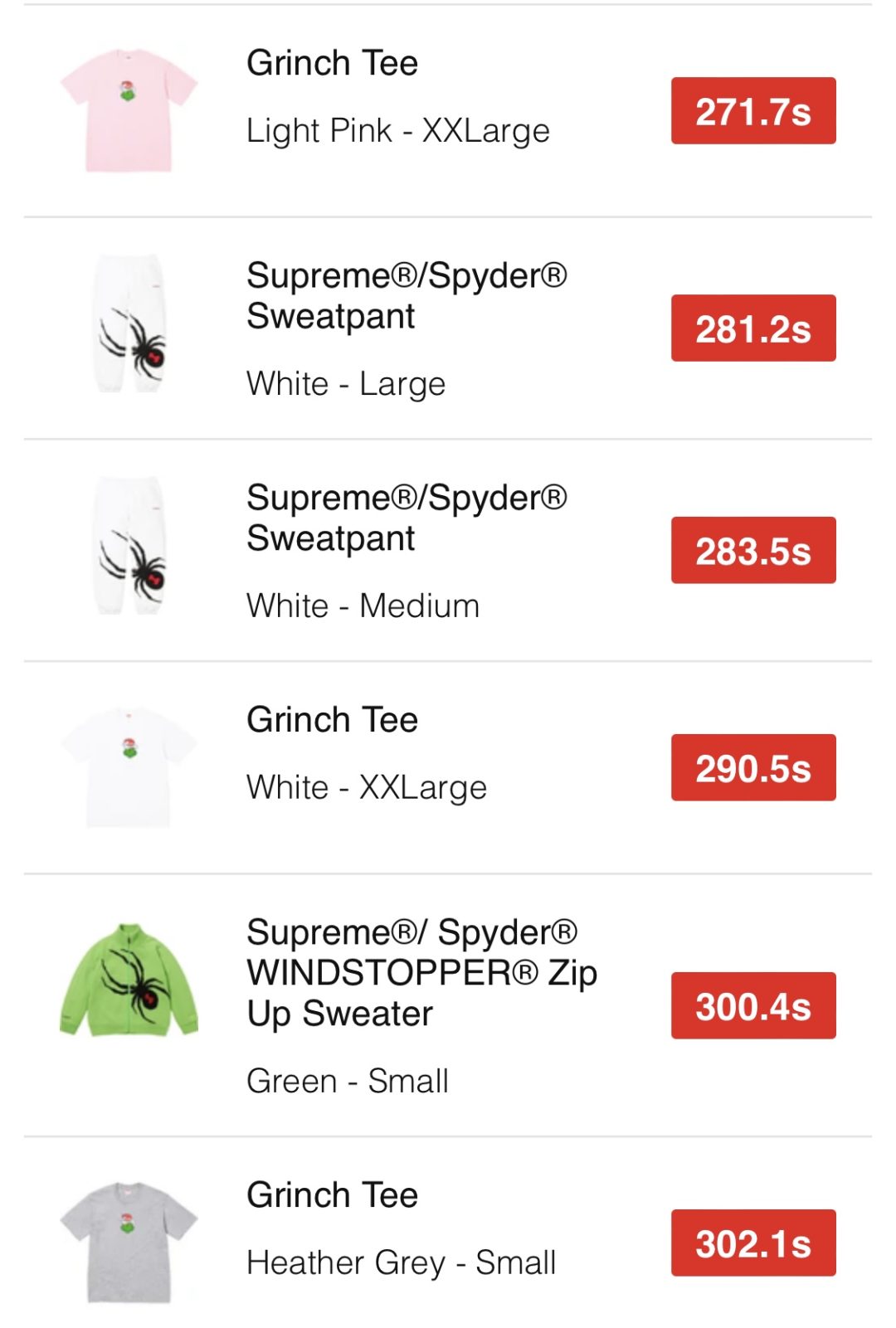Screen dimensions: 896x1328
Task: View the white Grinch Tee thumbnail
Action: (x=129, y=766)
